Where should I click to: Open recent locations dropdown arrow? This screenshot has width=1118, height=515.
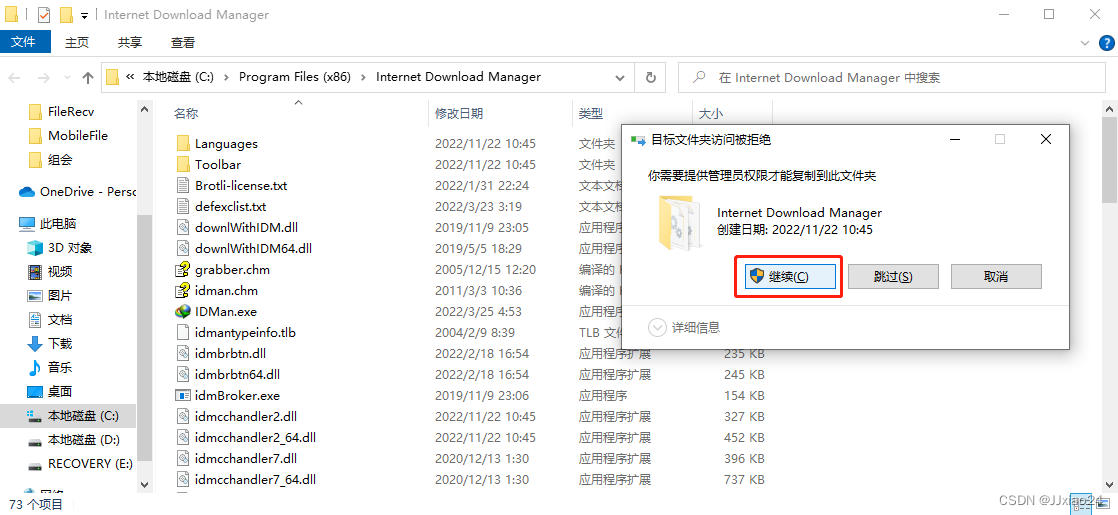coord(67,78)
